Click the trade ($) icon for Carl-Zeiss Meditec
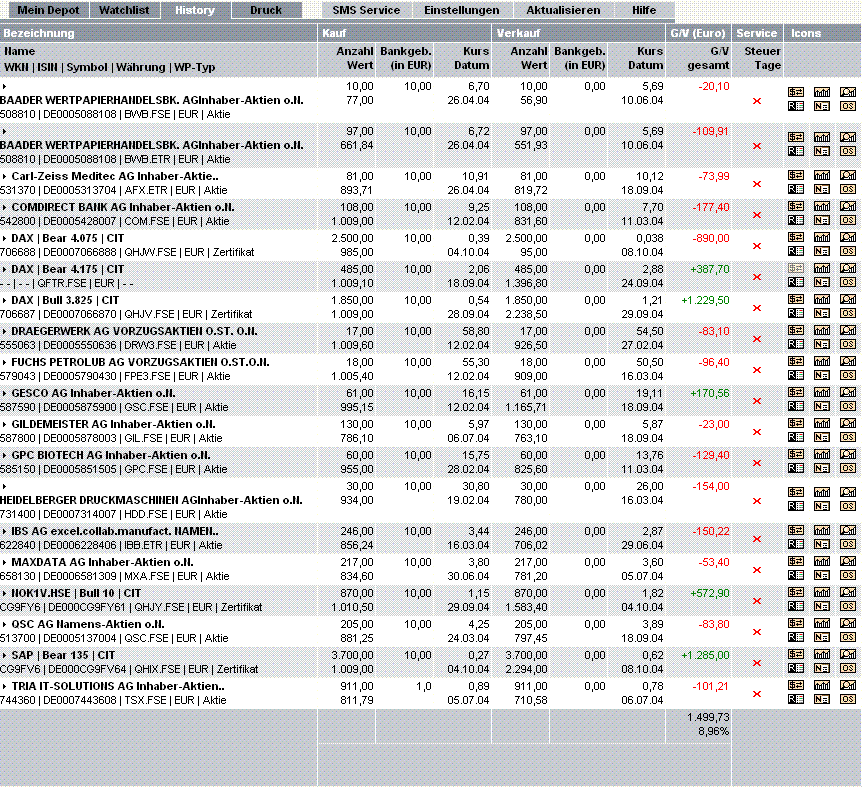This screenshot has width=862, height=787. (795, 175)
